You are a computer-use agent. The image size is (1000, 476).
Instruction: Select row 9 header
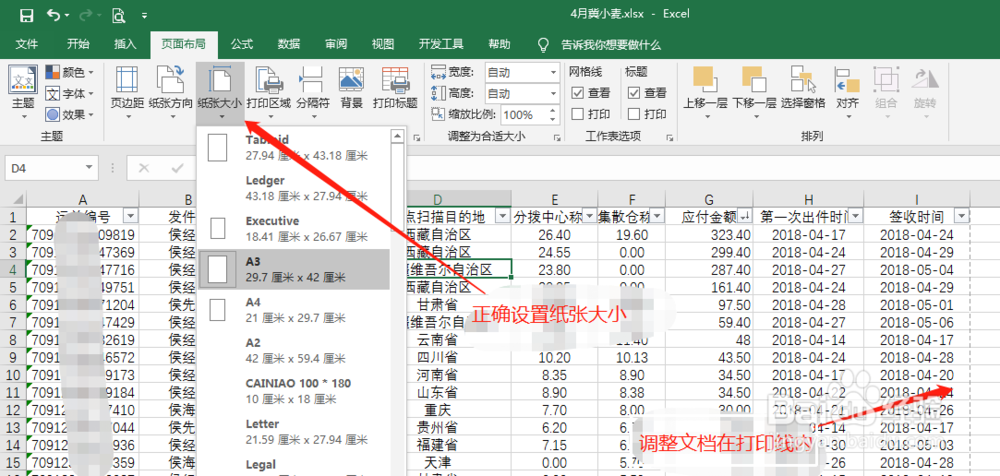[13, 357]
